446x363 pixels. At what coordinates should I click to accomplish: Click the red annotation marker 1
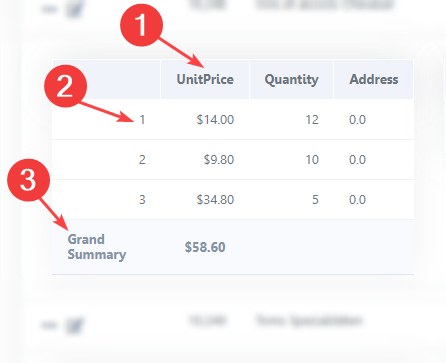[x=141, y=25]
